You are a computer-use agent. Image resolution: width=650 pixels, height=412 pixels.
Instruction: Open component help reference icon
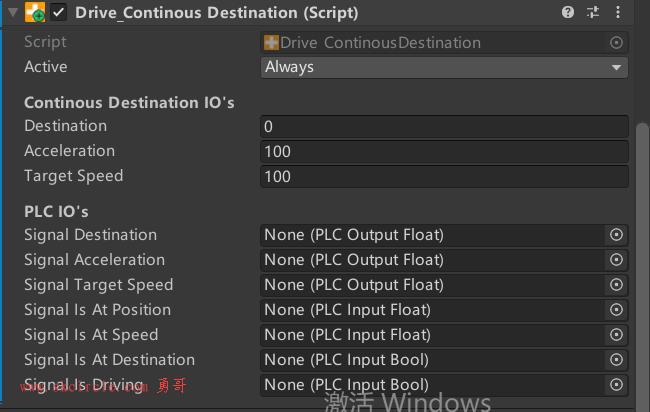coord(568,12)
